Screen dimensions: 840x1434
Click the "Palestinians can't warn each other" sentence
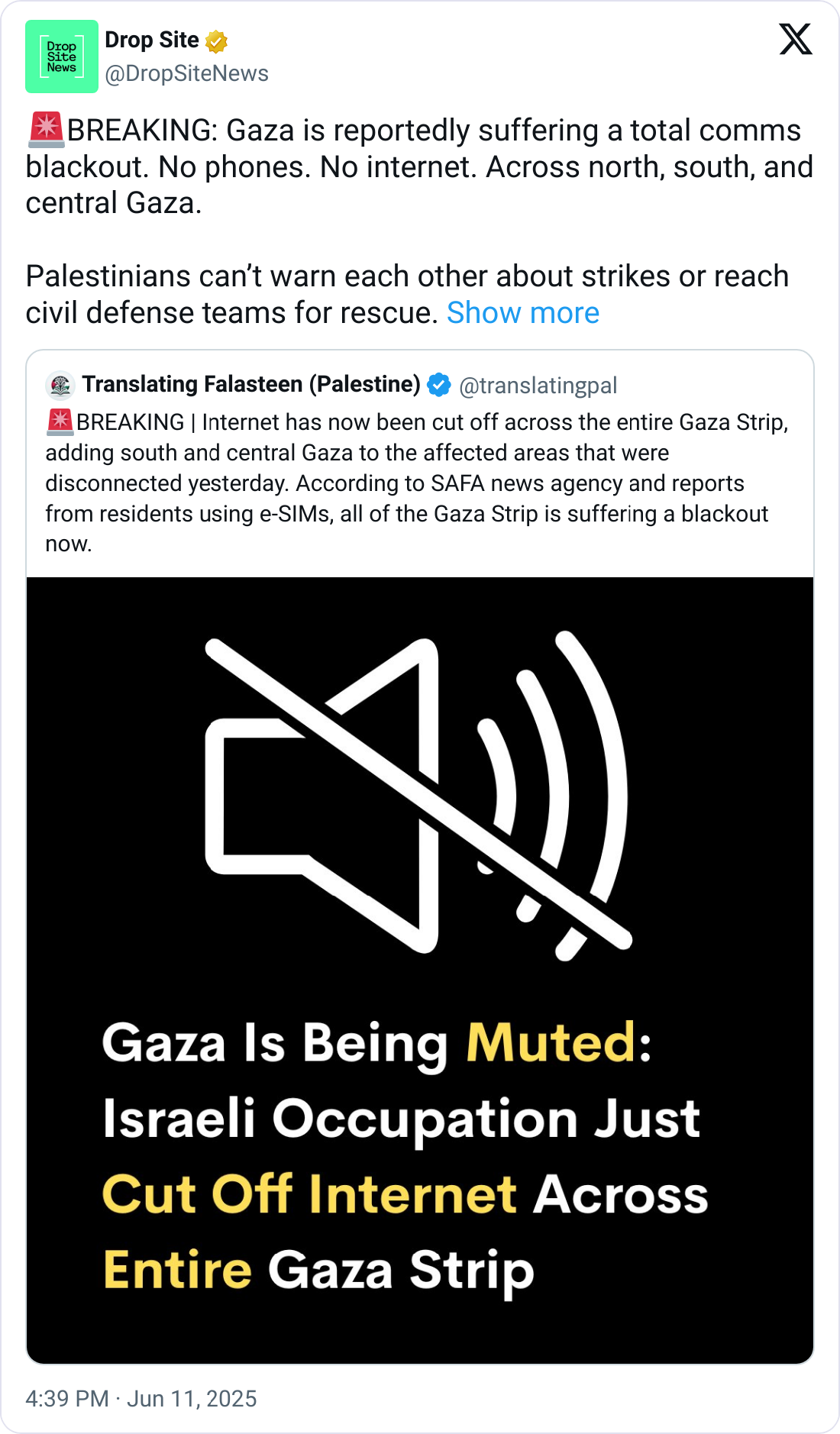(406, 276)
